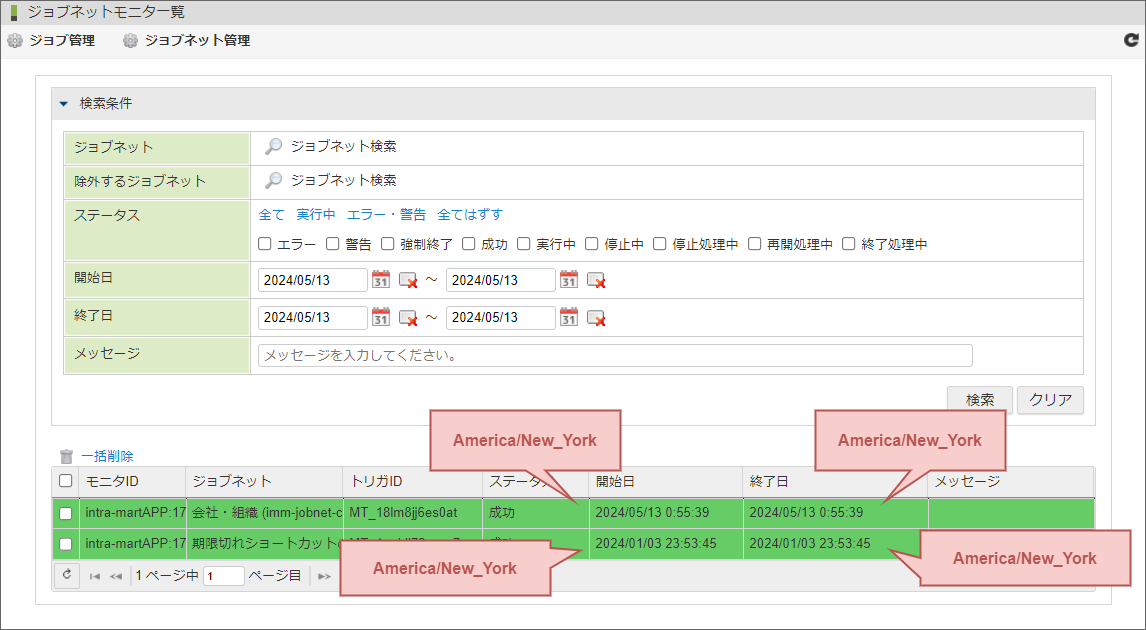Viewport: 1146px width, 630px height.
Task: Click the grid reload icon in pager
Action: click(x=67, y=575)
